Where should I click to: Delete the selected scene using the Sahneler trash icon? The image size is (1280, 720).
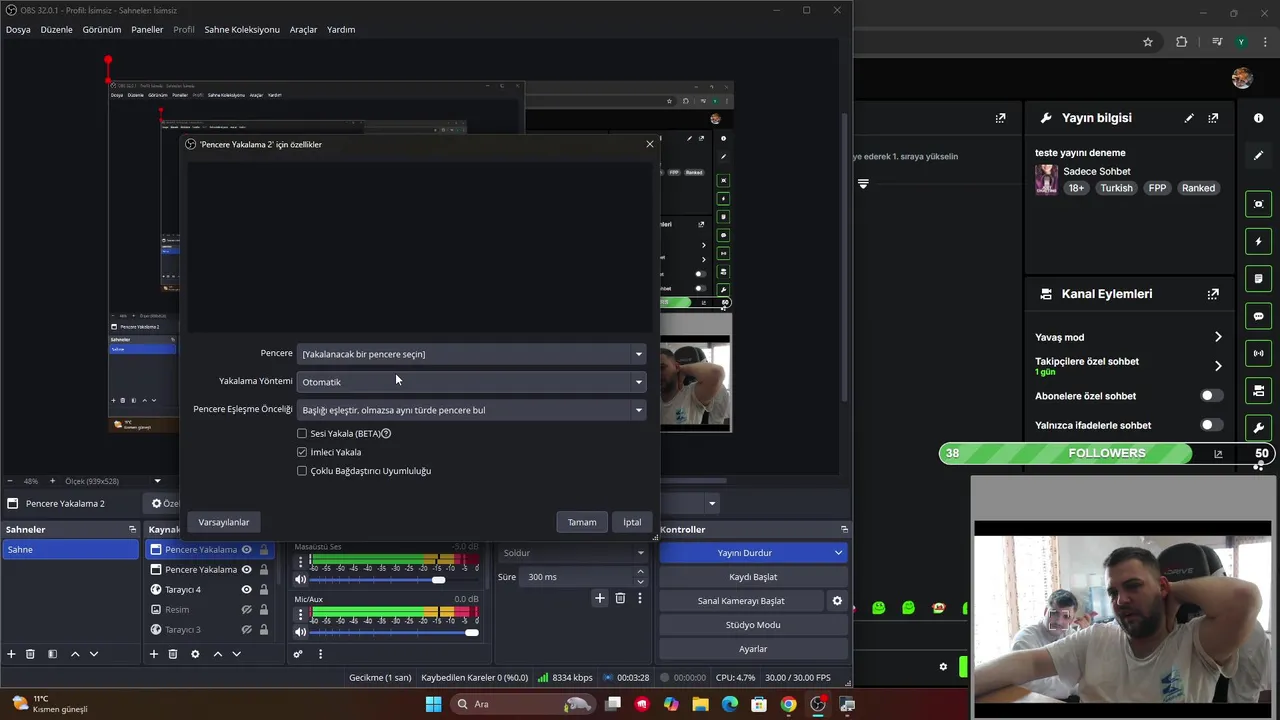[x=30, y=654]
